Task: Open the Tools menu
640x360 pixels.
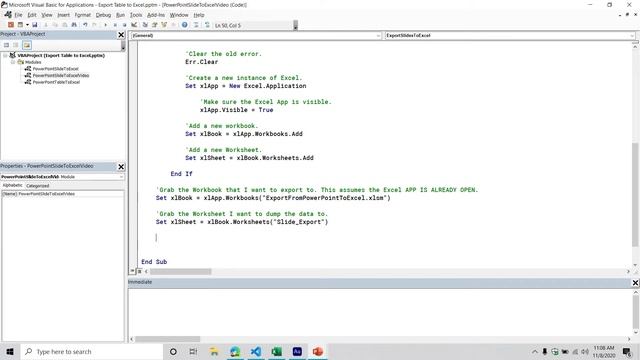Action: coord(136,15)
